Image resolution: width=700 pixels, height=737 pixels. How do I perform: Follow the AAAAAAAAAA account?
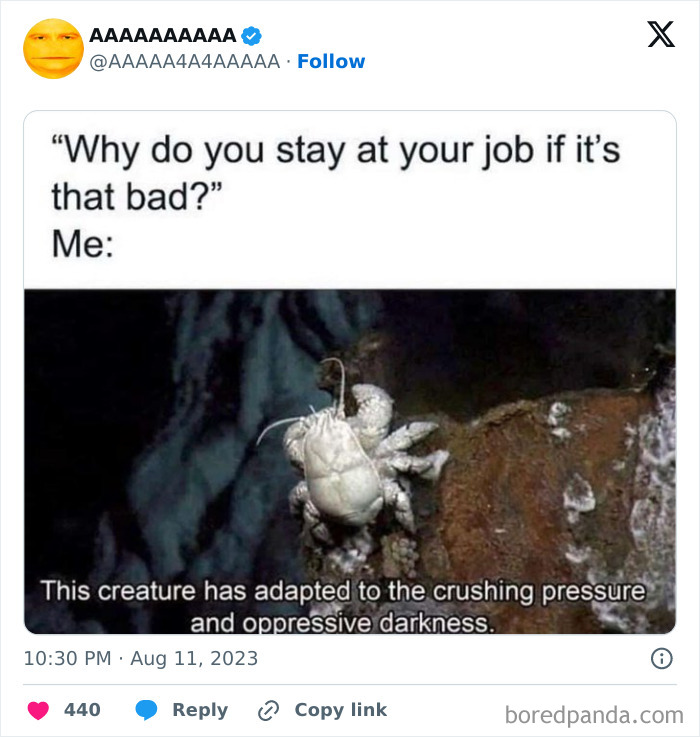pos(331,62)
